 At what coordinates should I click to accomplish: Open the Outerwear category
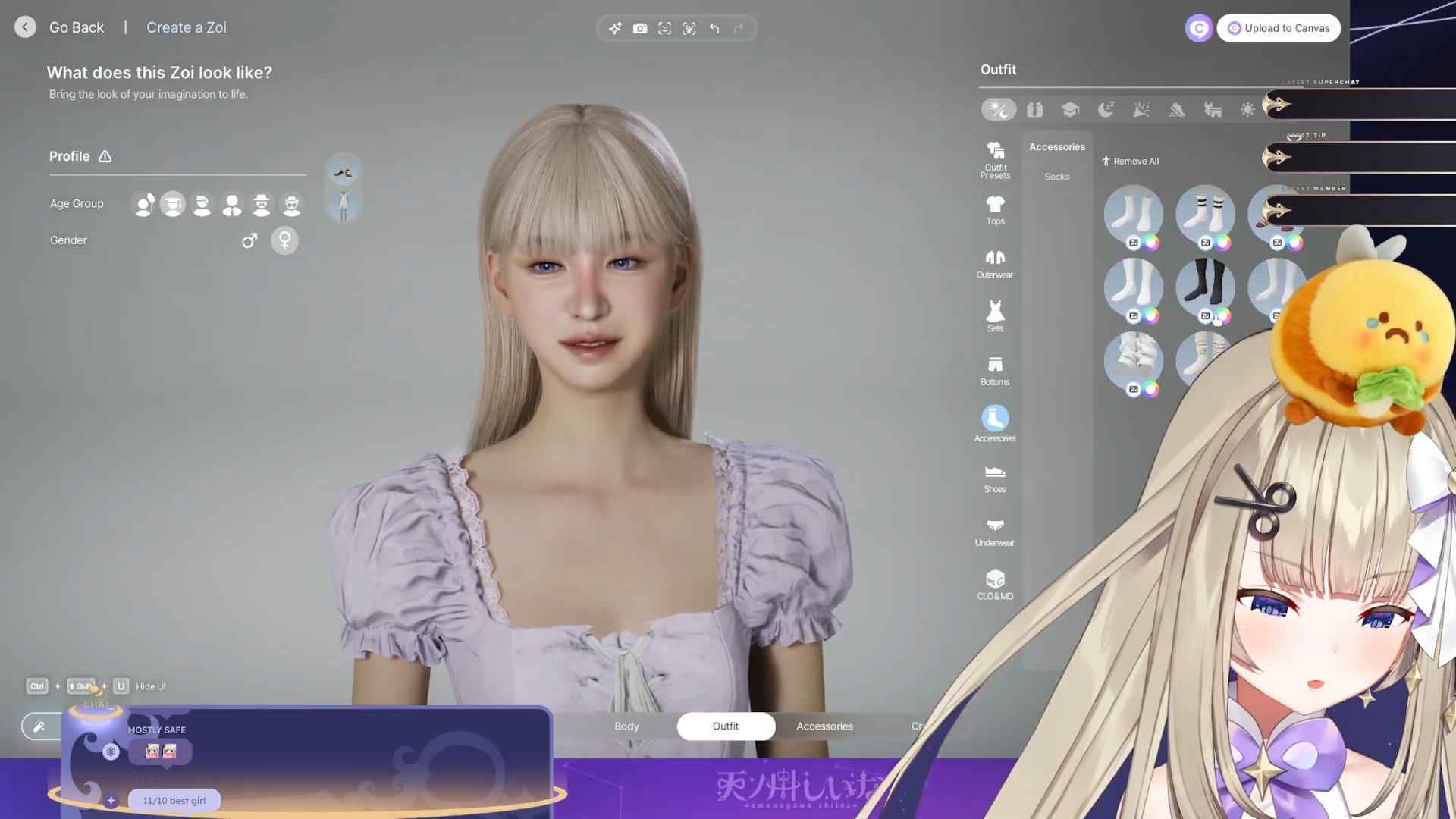[995, 263]
